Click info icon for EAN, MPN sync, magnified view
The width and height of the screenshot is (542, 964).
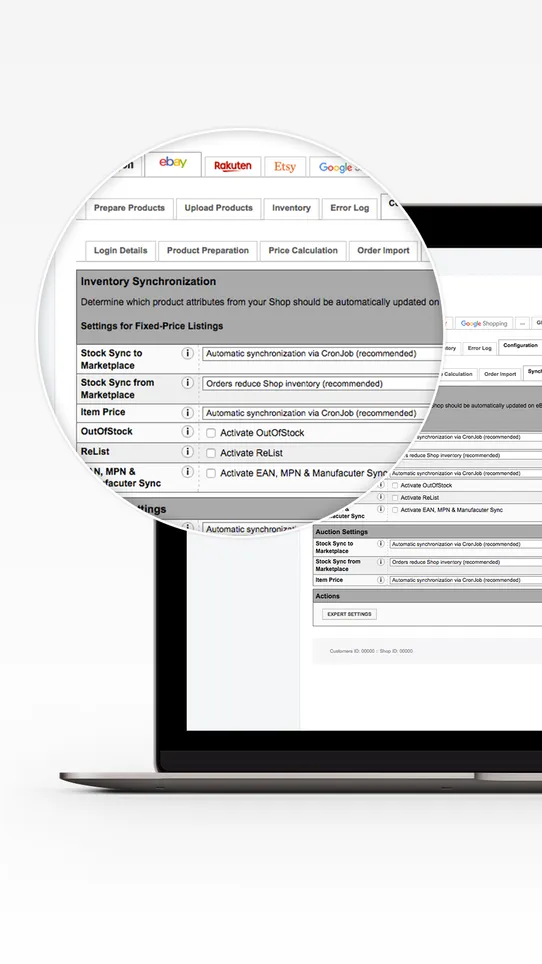click(187, 472)
